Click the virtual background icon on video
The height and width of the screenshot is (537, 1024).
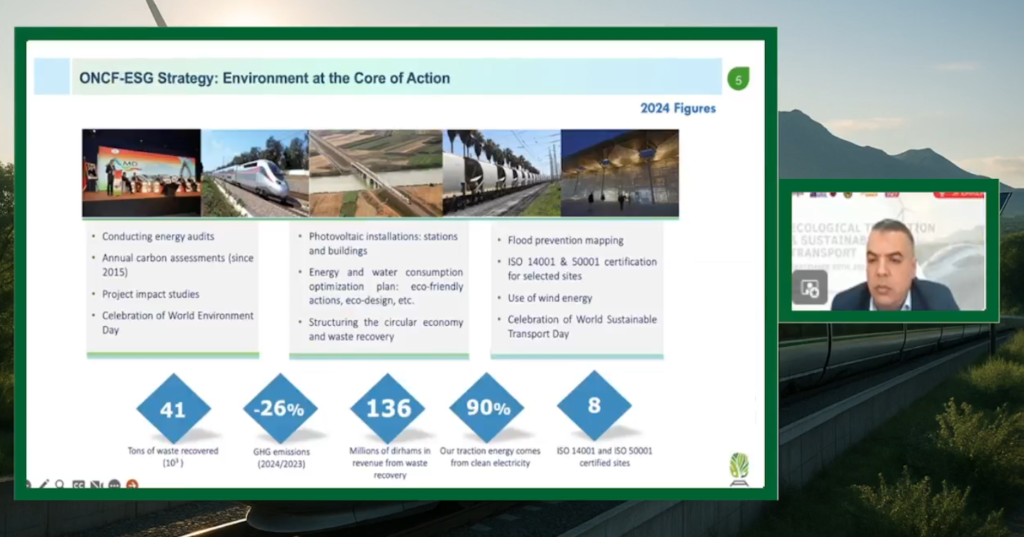(809, 288)
